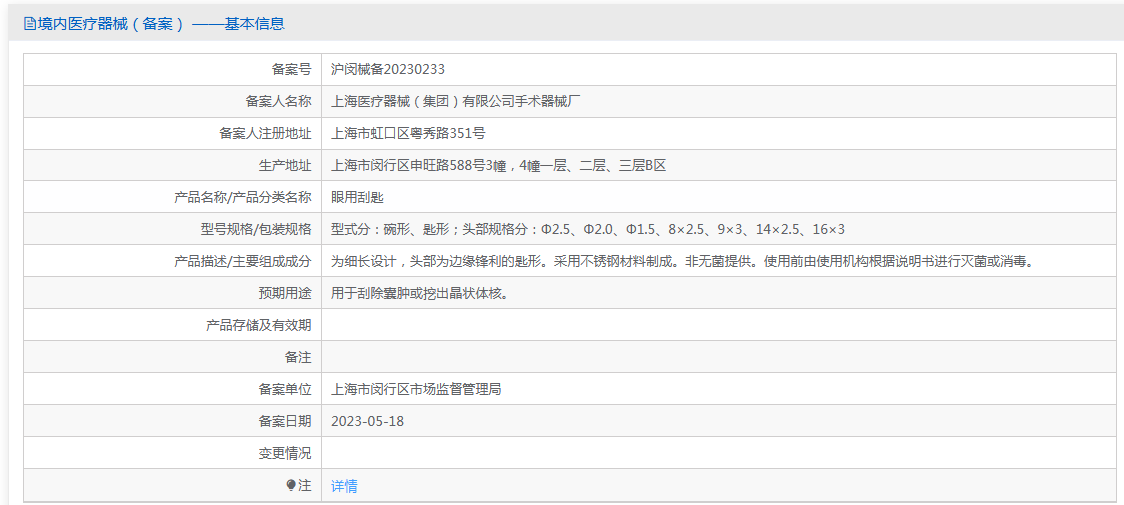Screen dimensions: 1124x505
Task: Click the 变更情况 label
Action: [x=285, y=453]
